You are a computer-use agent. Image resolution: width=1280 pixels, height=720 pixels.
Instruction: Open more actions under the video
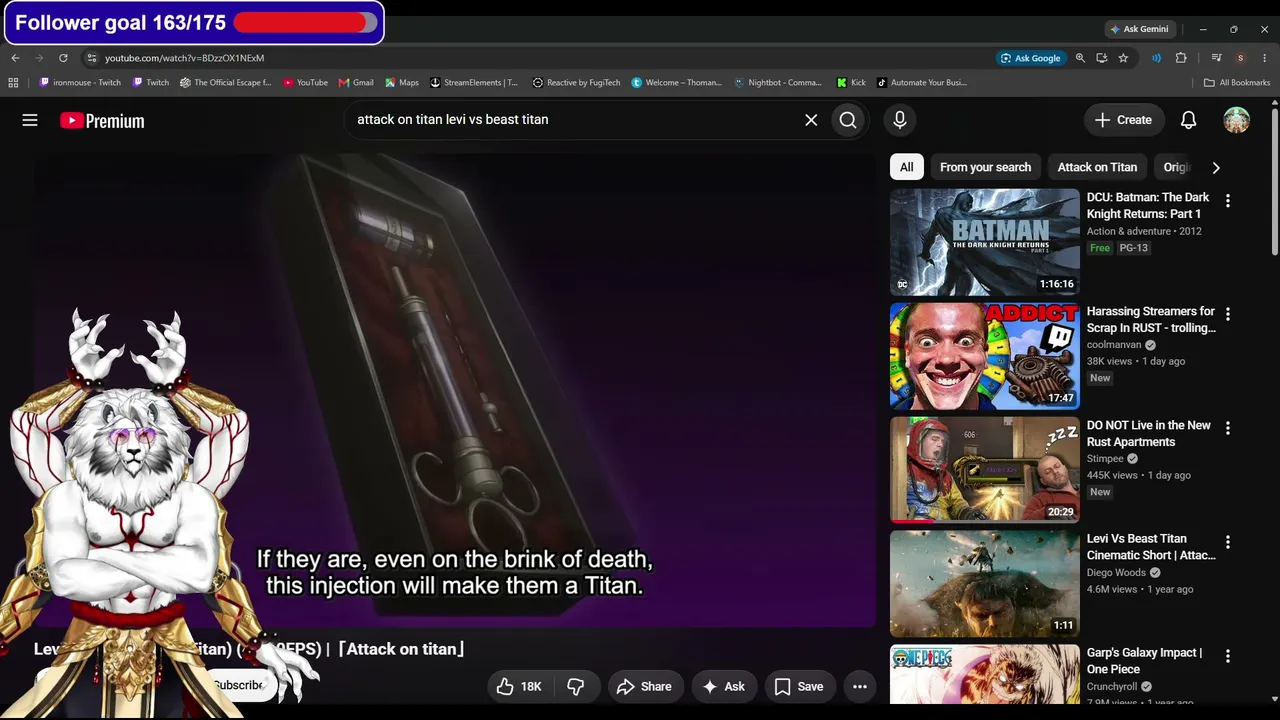coord(860,686)
